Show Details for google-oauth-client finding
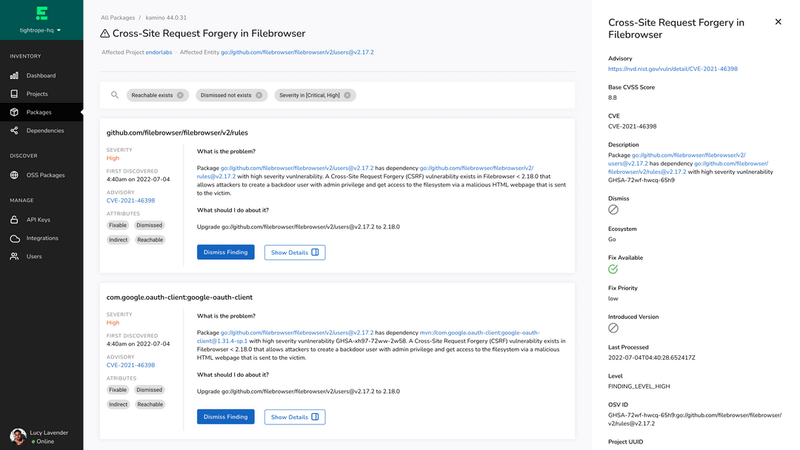The width and height of the screenshot is (800, 450). point(295,416)
